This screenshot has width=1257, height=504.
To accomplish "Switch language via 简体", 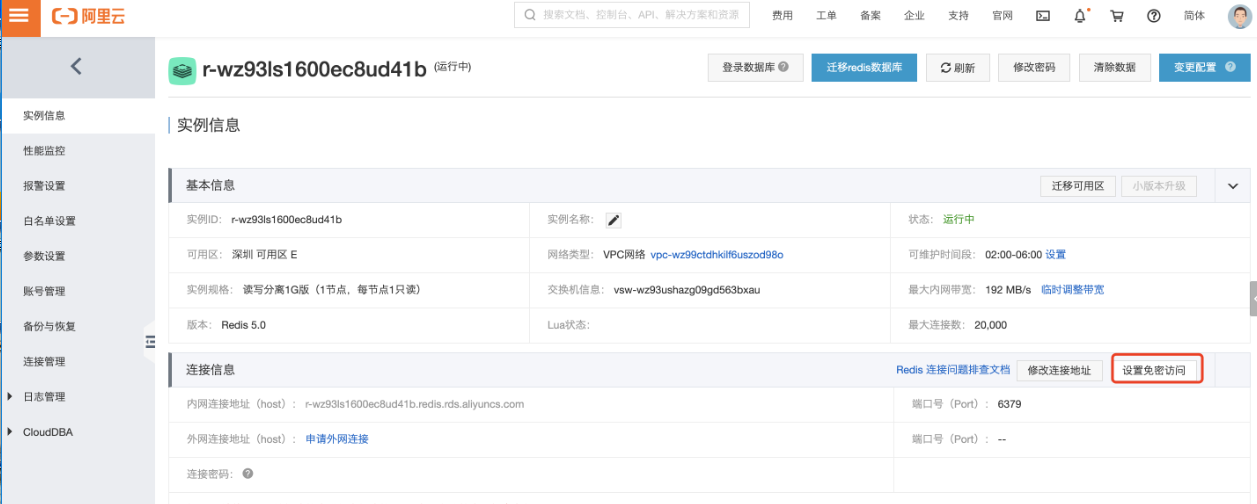I will [1194, 16].
